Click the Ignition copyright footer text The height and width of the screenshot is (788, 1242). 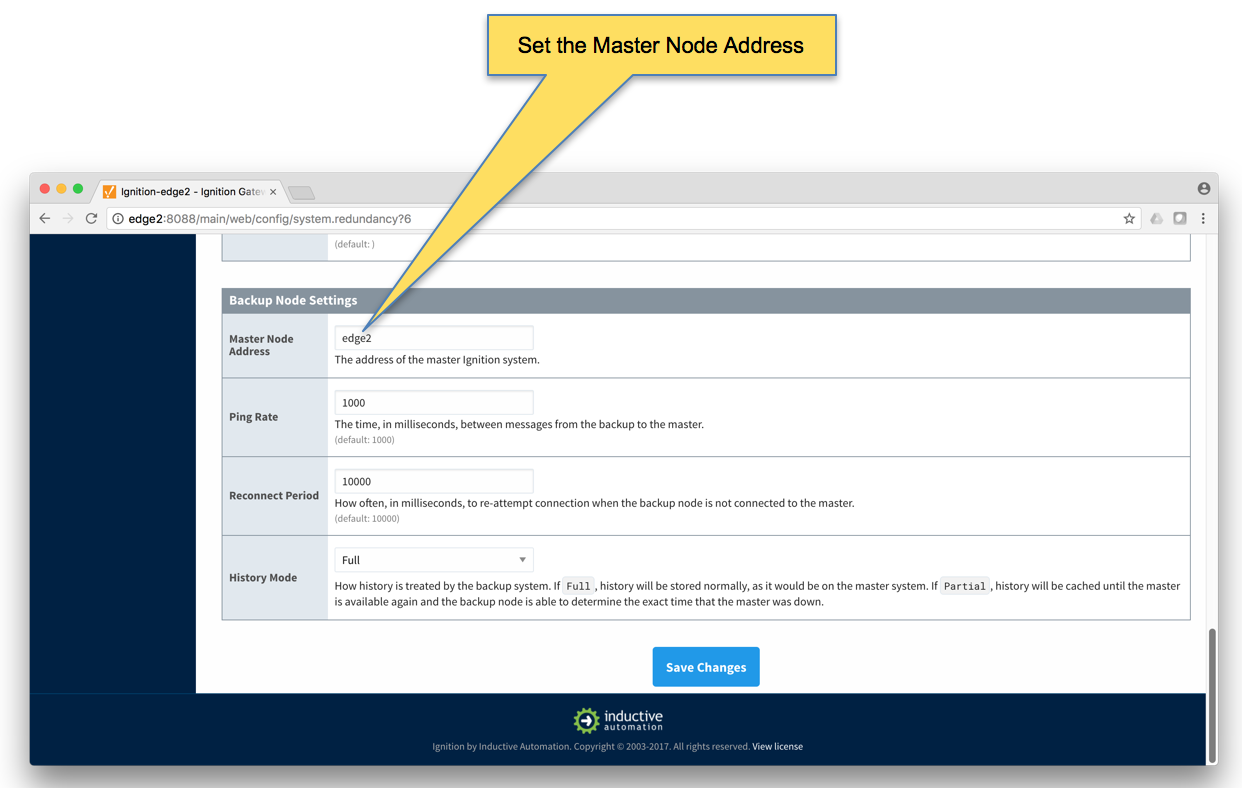[591, 746]
